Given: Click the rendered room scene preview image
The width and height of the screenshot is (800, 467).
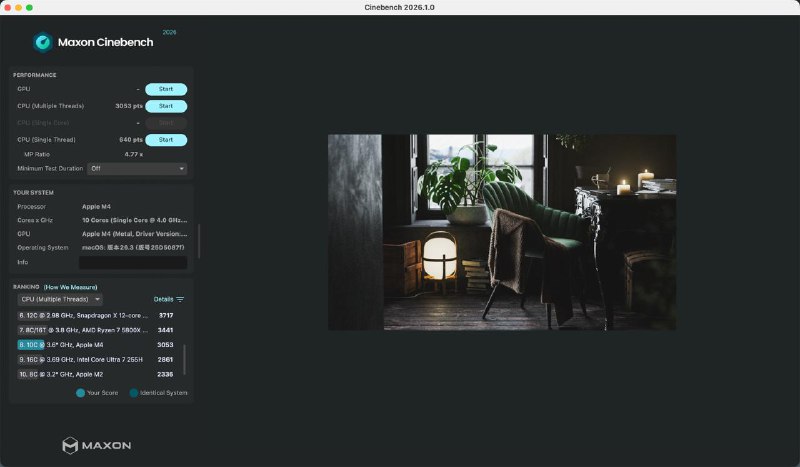Looking at the screenshot, I should click(x=502, y=232).
